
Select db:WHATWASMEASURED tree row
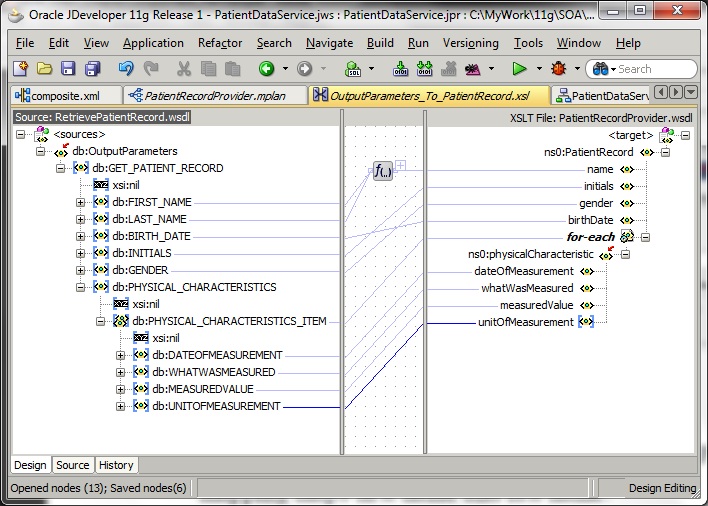(x=214, y=372)
